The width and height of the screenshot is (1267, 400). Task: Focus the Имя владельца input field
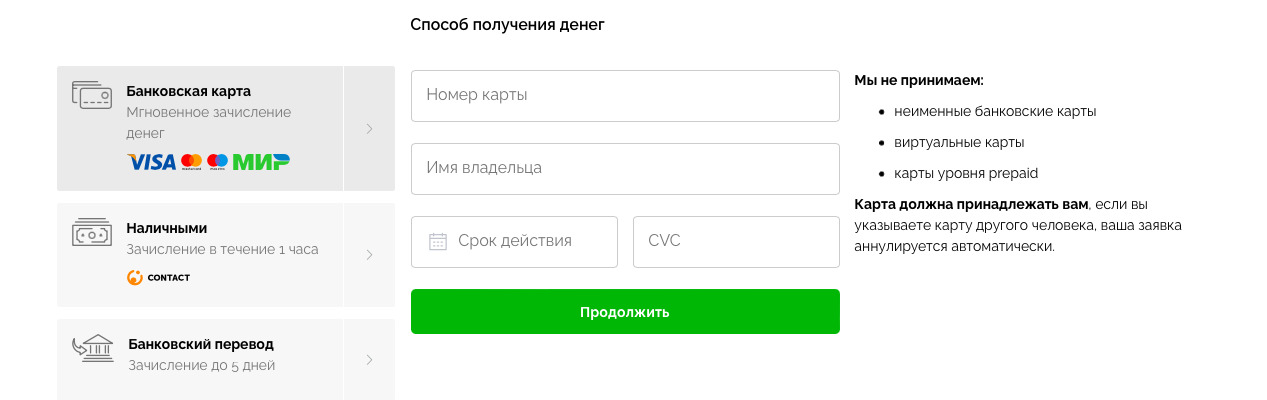625,168
